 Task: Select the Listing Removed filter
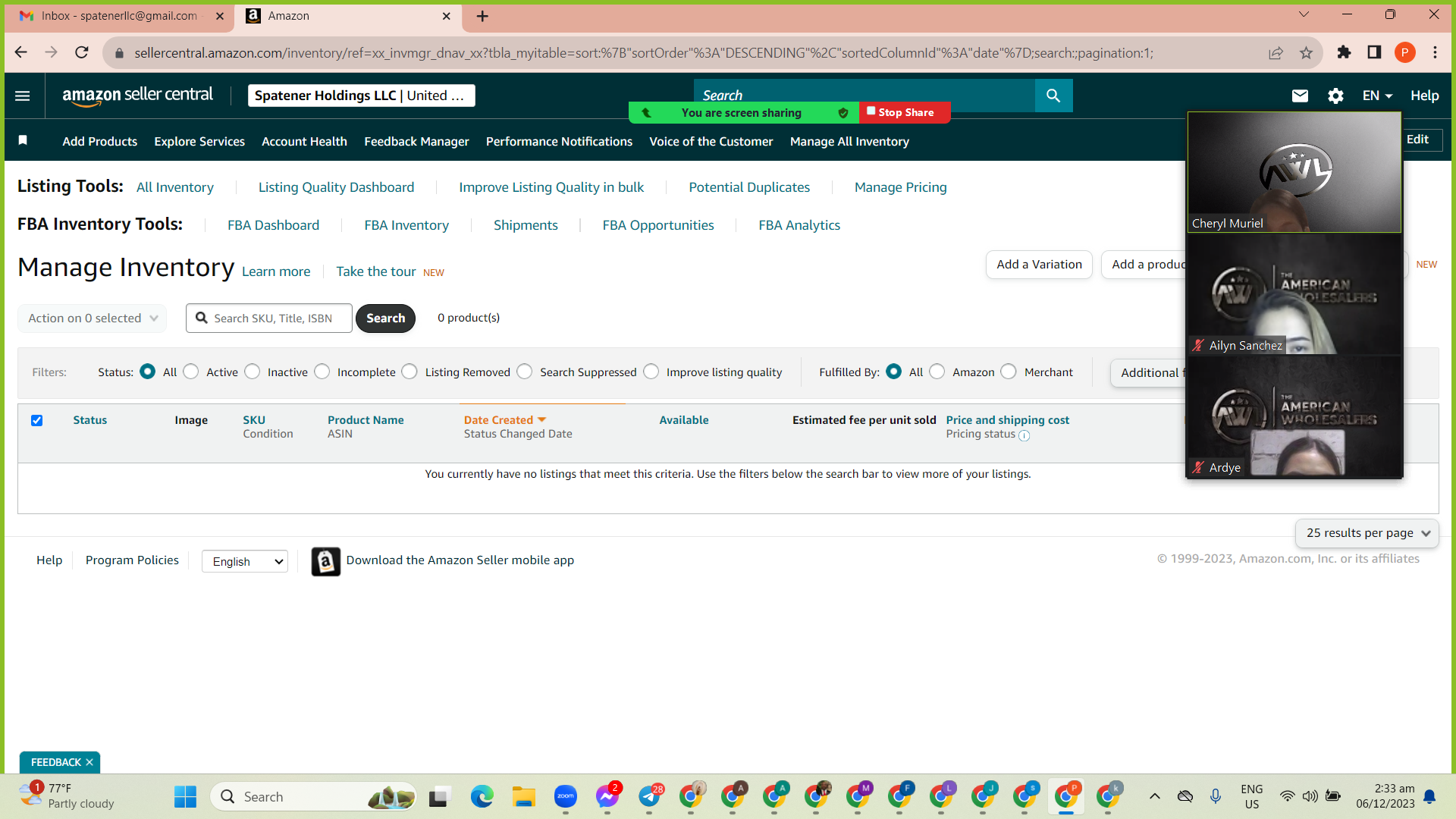click(x=409, y=372)
